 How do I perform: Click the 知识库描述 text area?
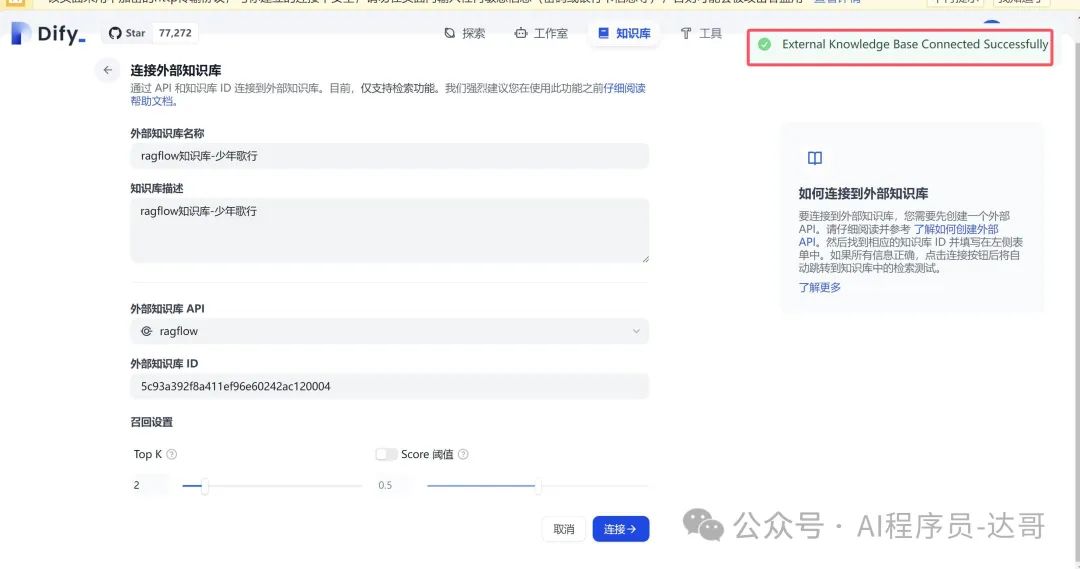(x=389, y=230)
